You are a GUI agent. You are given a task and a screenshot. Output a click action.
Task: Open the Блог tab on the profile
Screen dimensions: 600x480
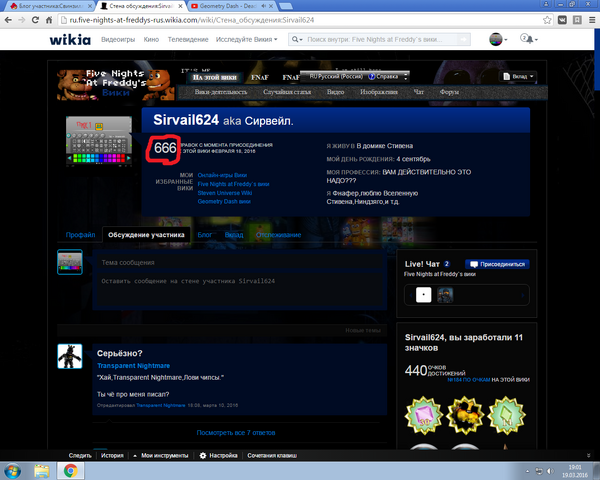point(205,235)
